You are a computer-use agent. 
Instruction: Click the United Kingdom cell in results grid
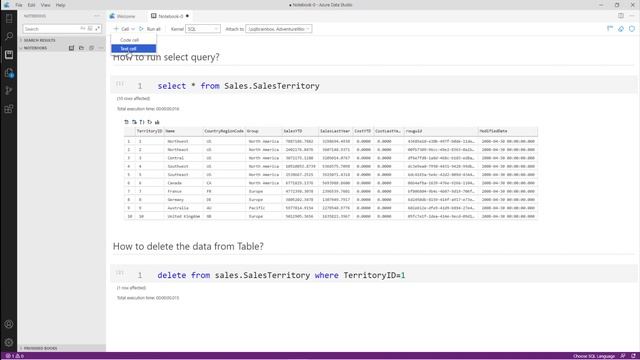pos(184,216)
